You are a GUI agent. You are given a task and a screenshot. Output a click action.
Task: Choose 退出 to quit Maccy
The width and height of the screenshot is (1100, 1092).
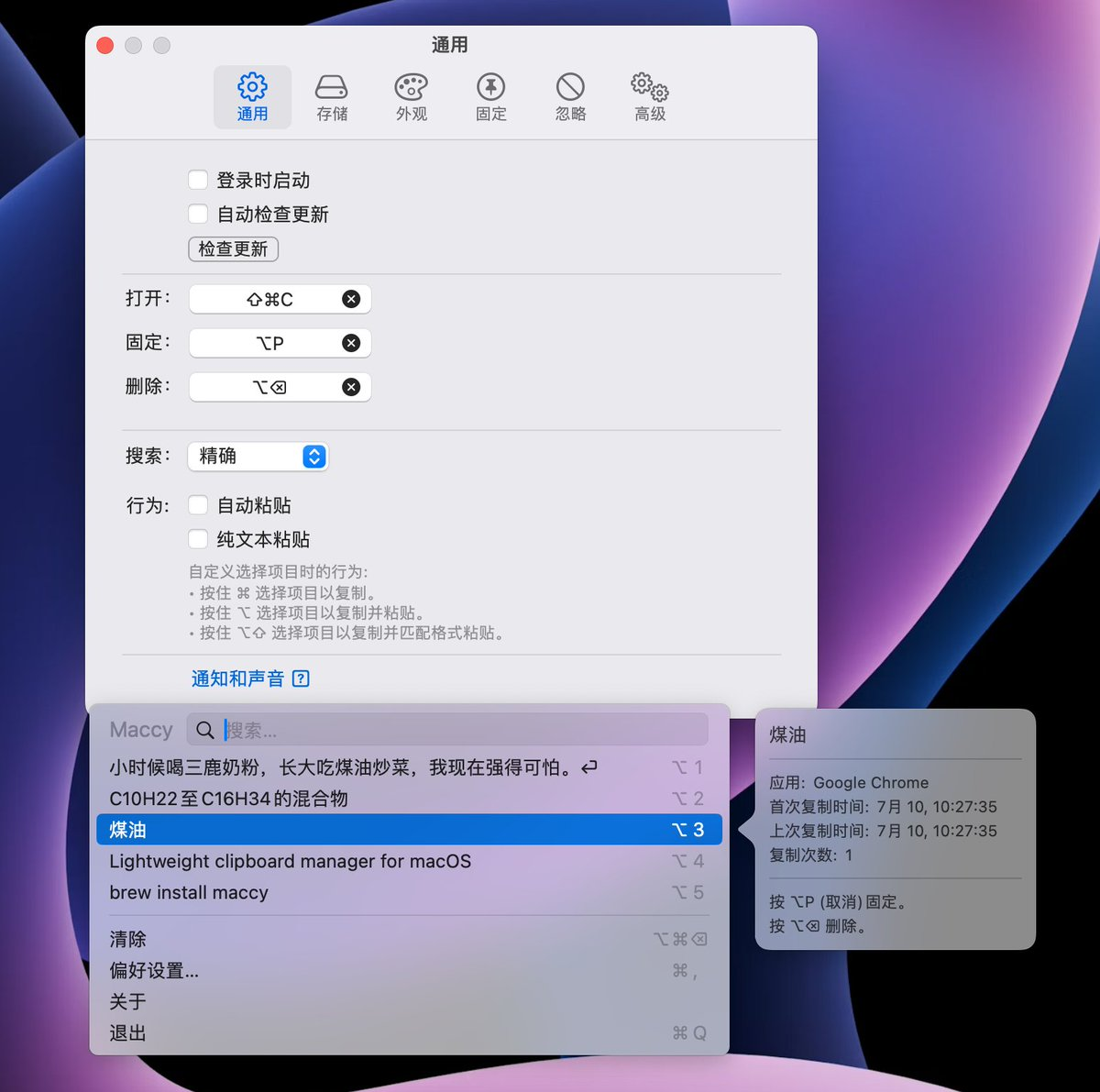click(x=409, y=1032)
